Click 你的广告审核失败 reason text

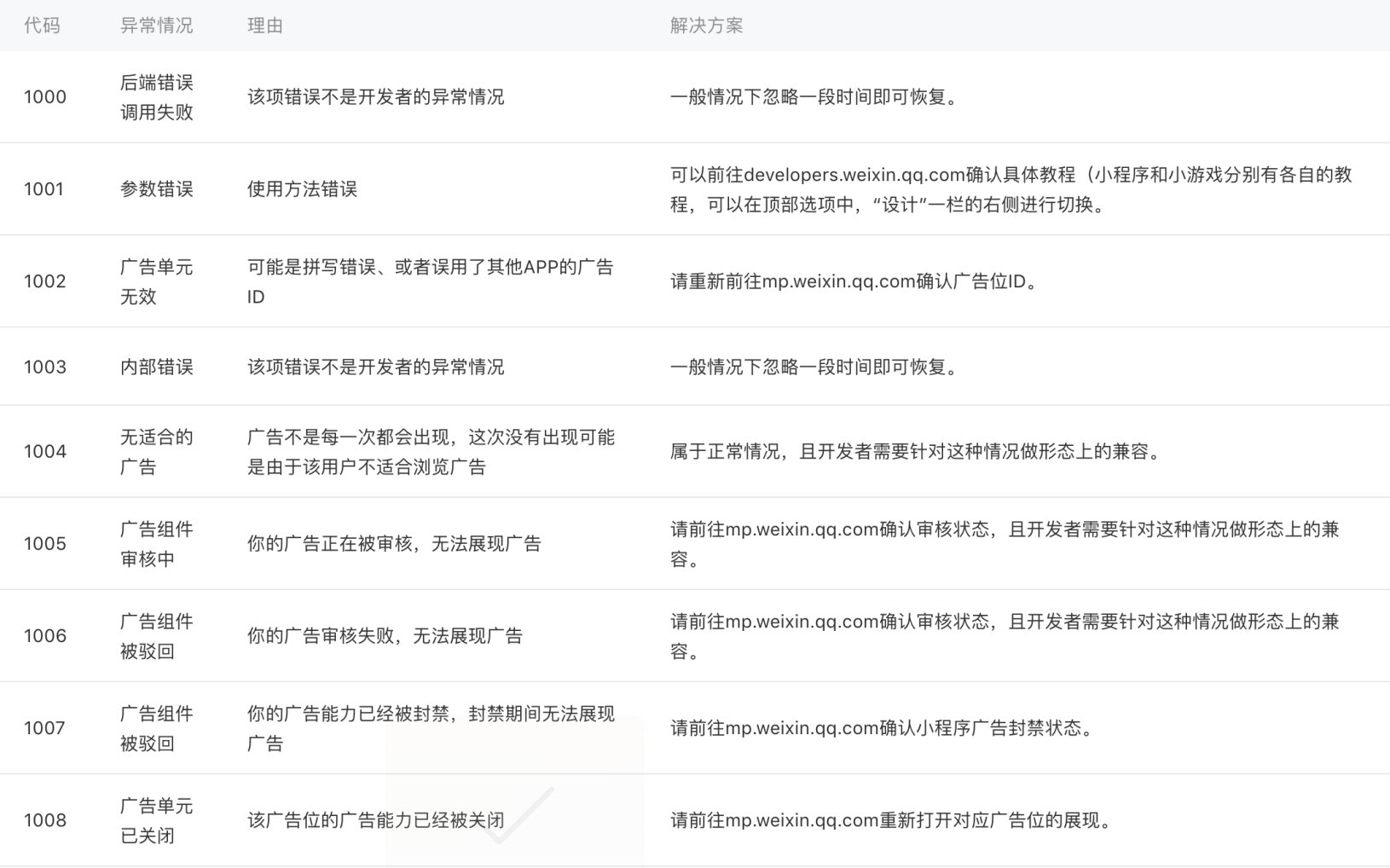[x=385, y=636]
